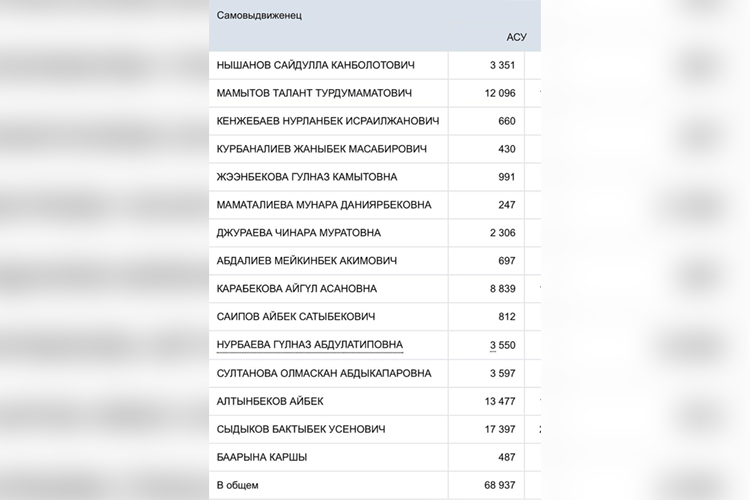The width and height of the screenshot is (750, 500).
Task: Select the vote count 12 096
Action: (496, 94)
